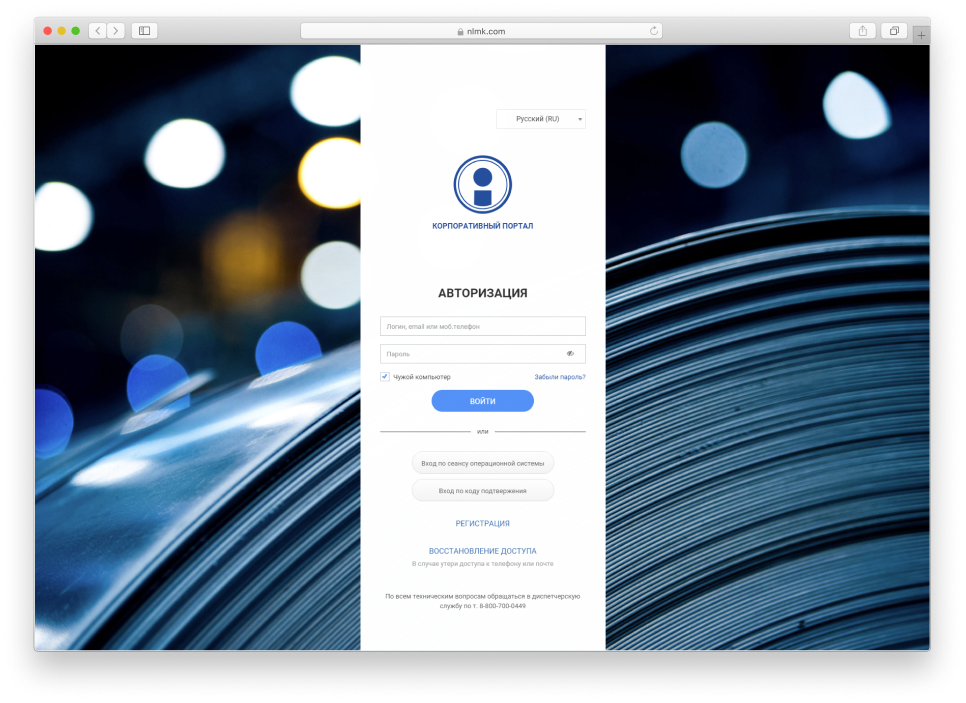This screenshot has height=703, width=966.
Task: Open the 'Забыли пароль?' link
Action: (559, 377)
